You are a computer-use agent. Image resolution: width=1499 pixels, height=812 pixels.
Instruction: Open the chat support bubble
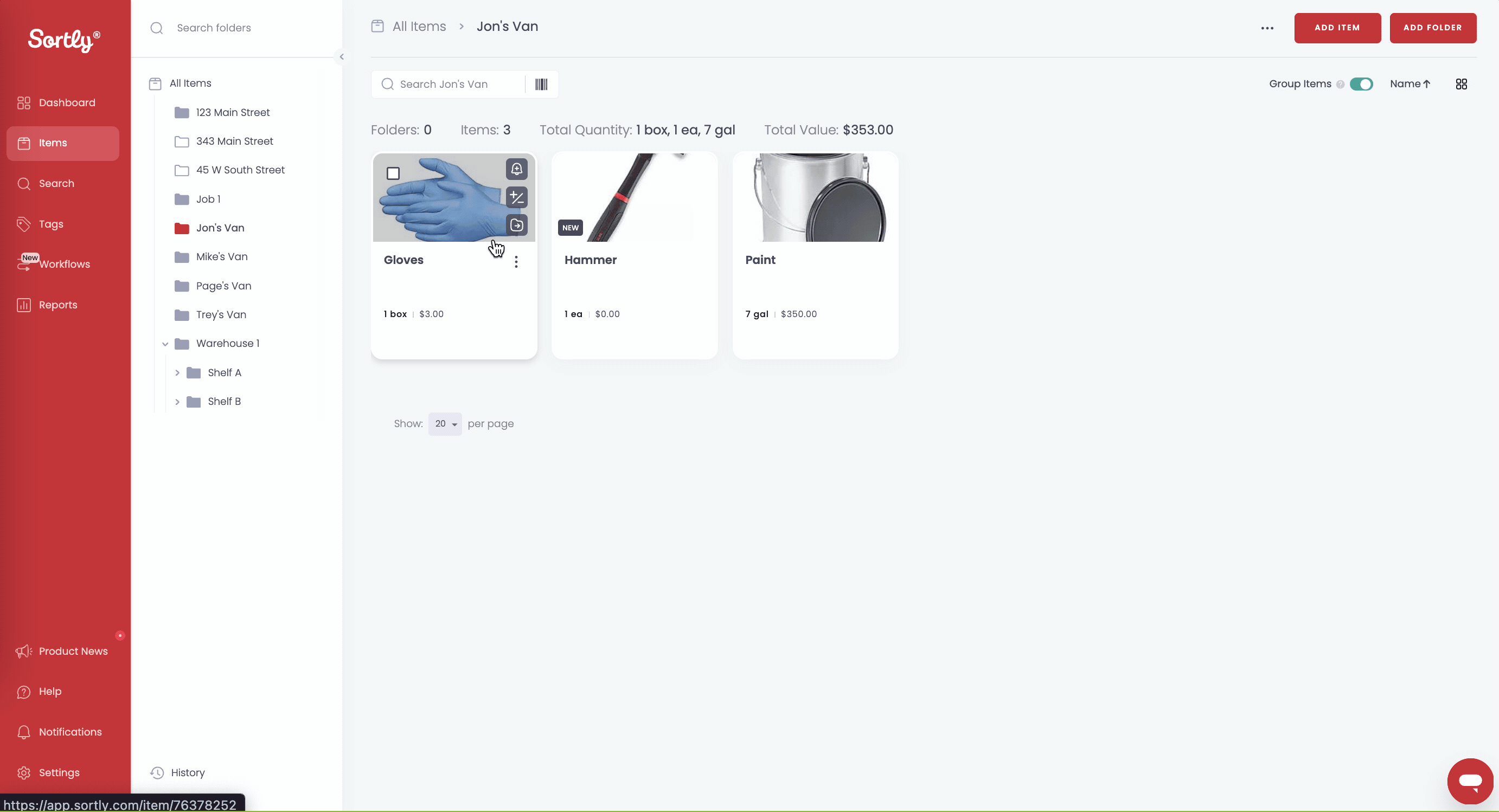pyautogui.click(x=1470, y=781)
